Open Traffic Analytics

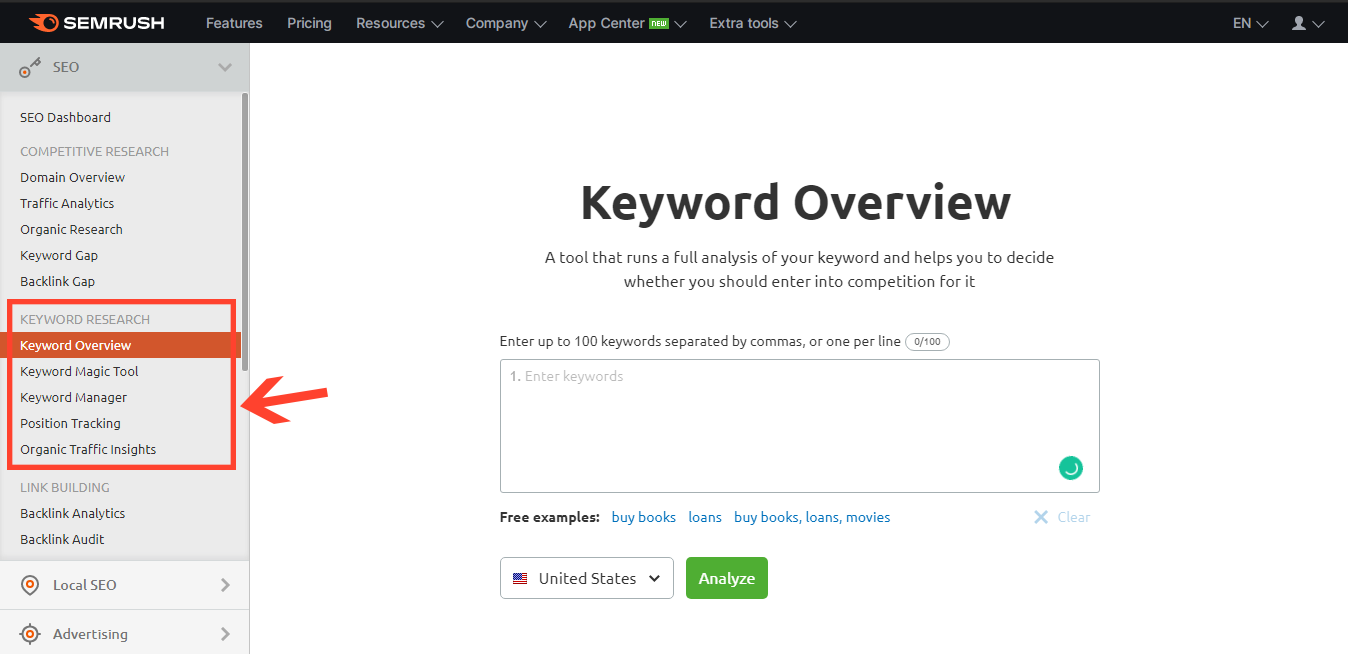67,203
